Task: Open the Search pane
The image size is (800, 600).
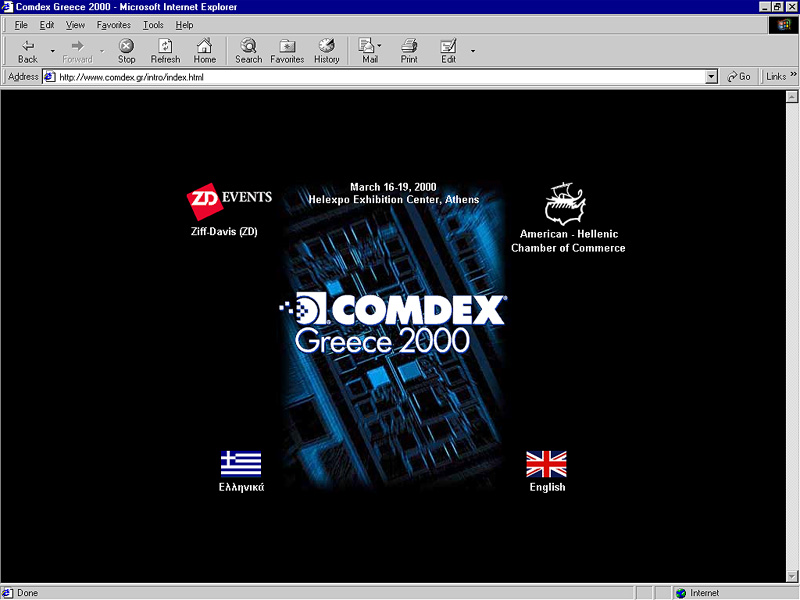Action: [248, 51]
